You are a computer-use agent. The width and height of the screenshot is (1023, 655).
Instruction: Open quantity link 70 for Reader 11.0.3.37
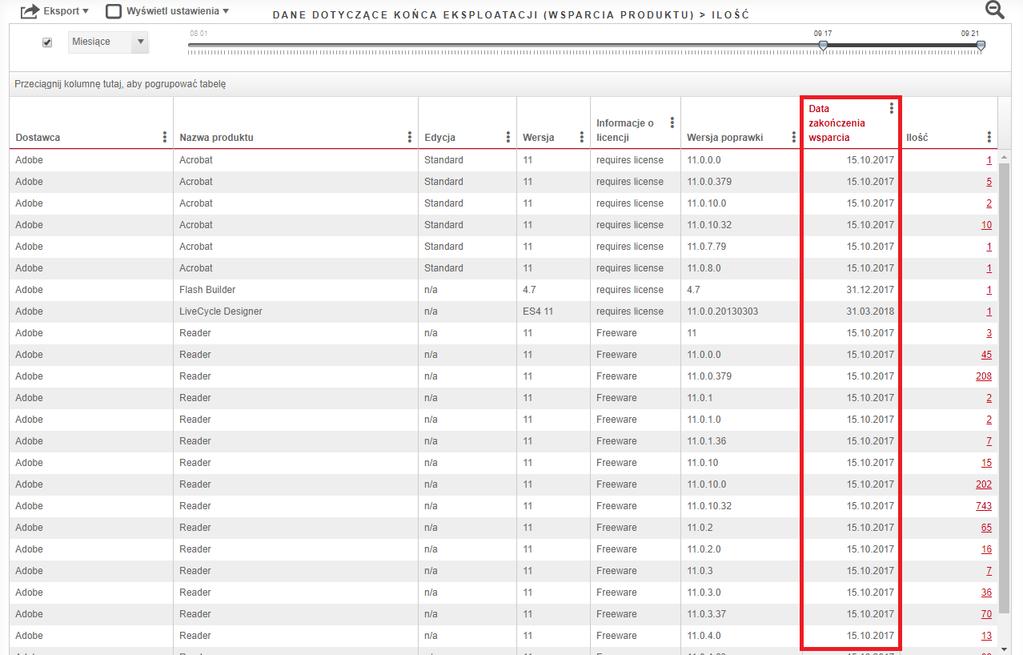(x=986, y=614)
